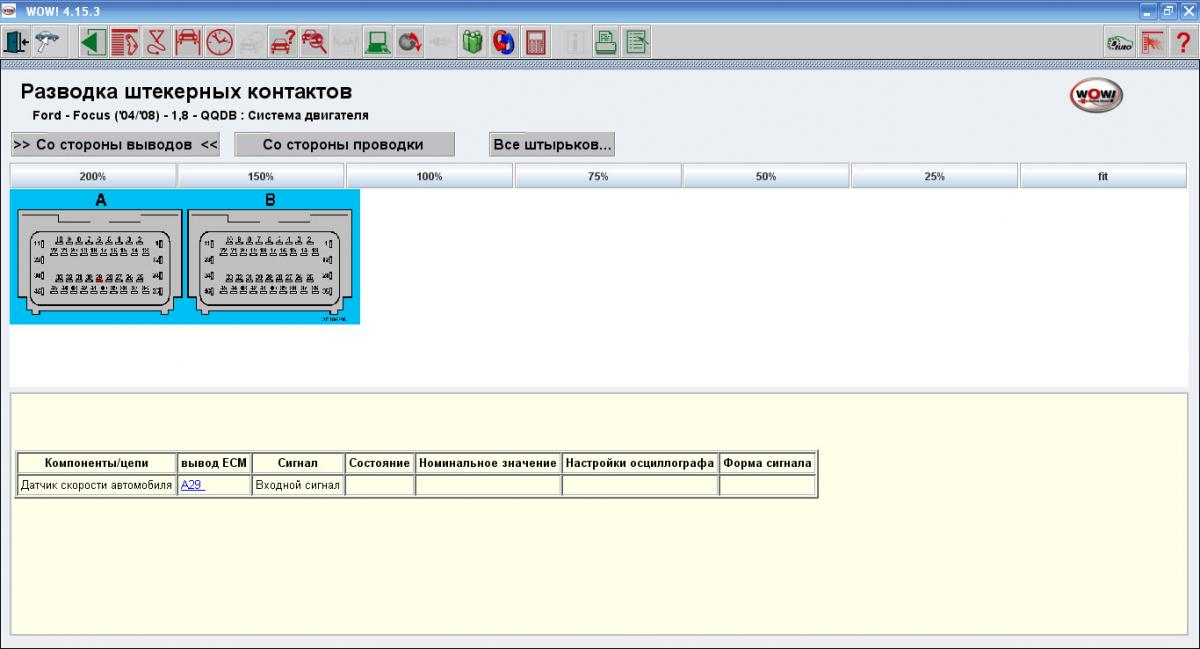
Task: Open car with magnifier search icon
Action: pyautogui.click(x=314, y=42)
